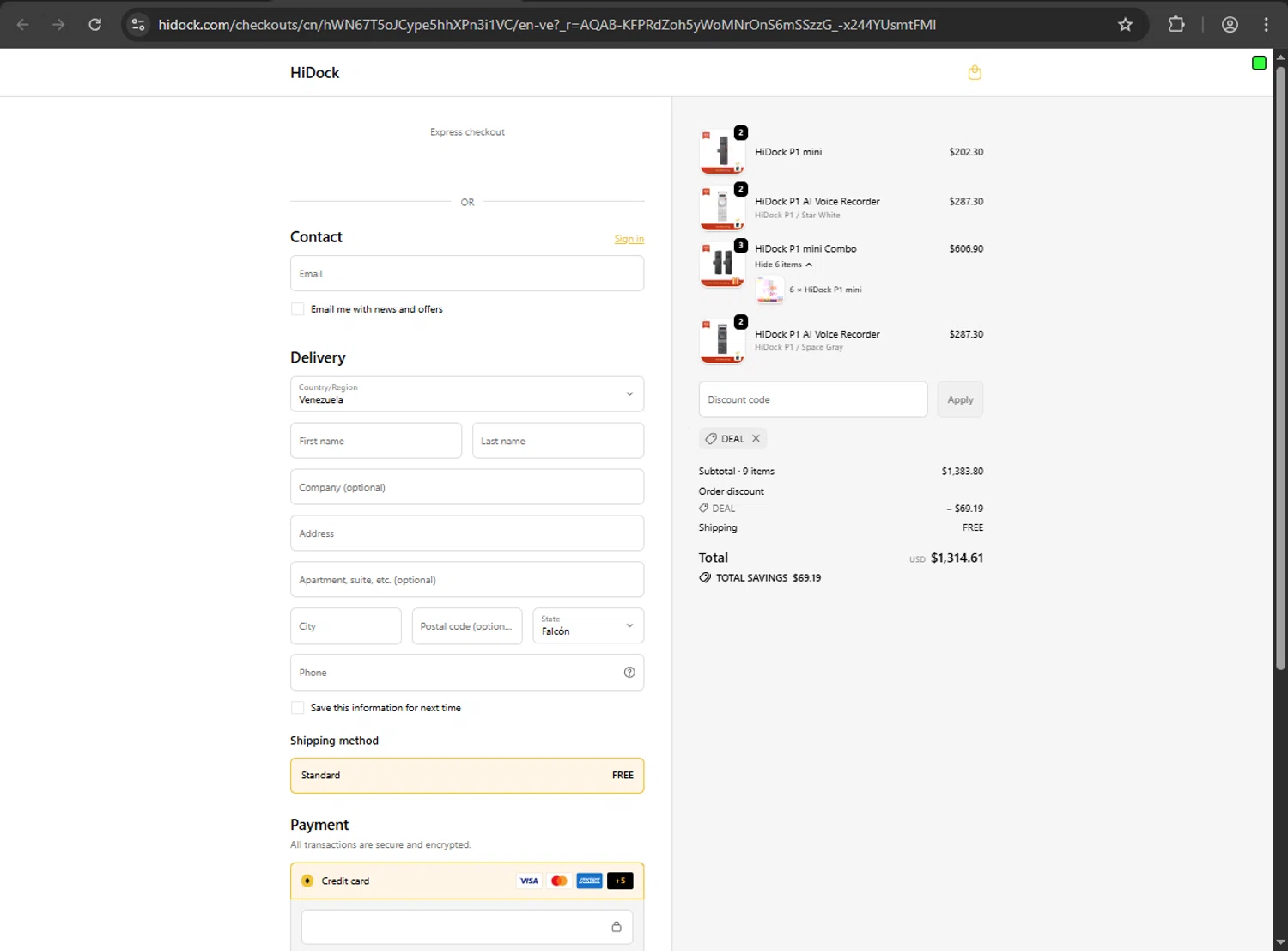The height and width of the screenshot is (951, 1288).
Task: Click the First name field
Action: coord(376,441)
